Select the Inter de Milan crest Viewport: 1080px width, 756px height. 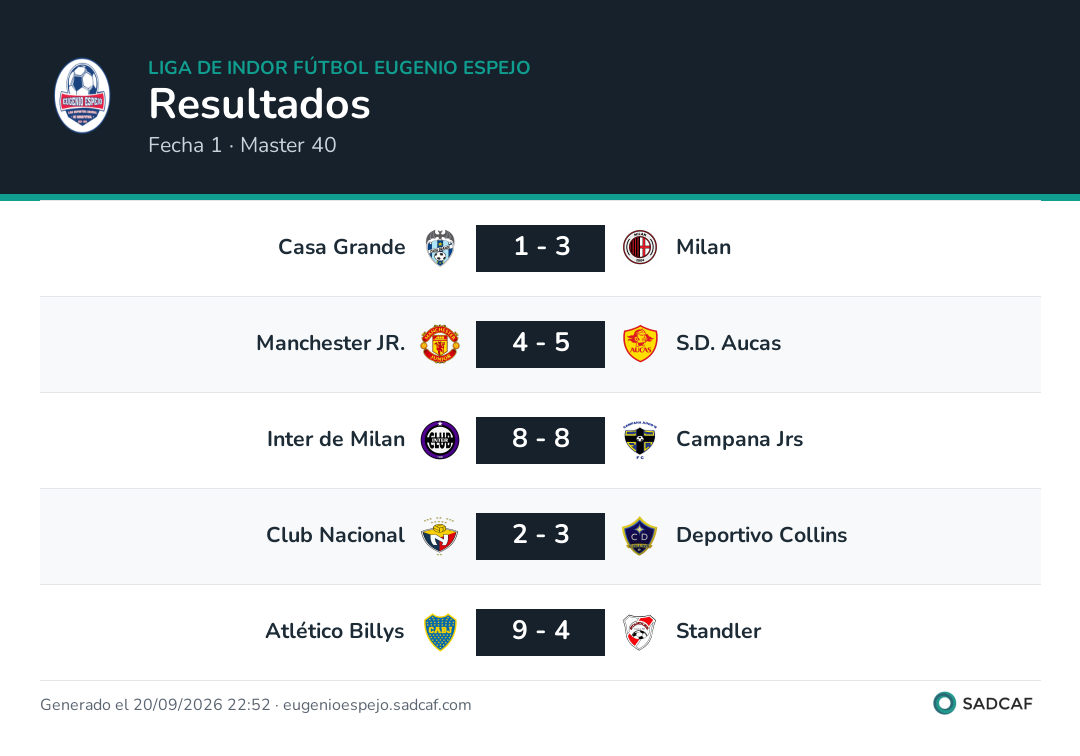pos(440,440)
